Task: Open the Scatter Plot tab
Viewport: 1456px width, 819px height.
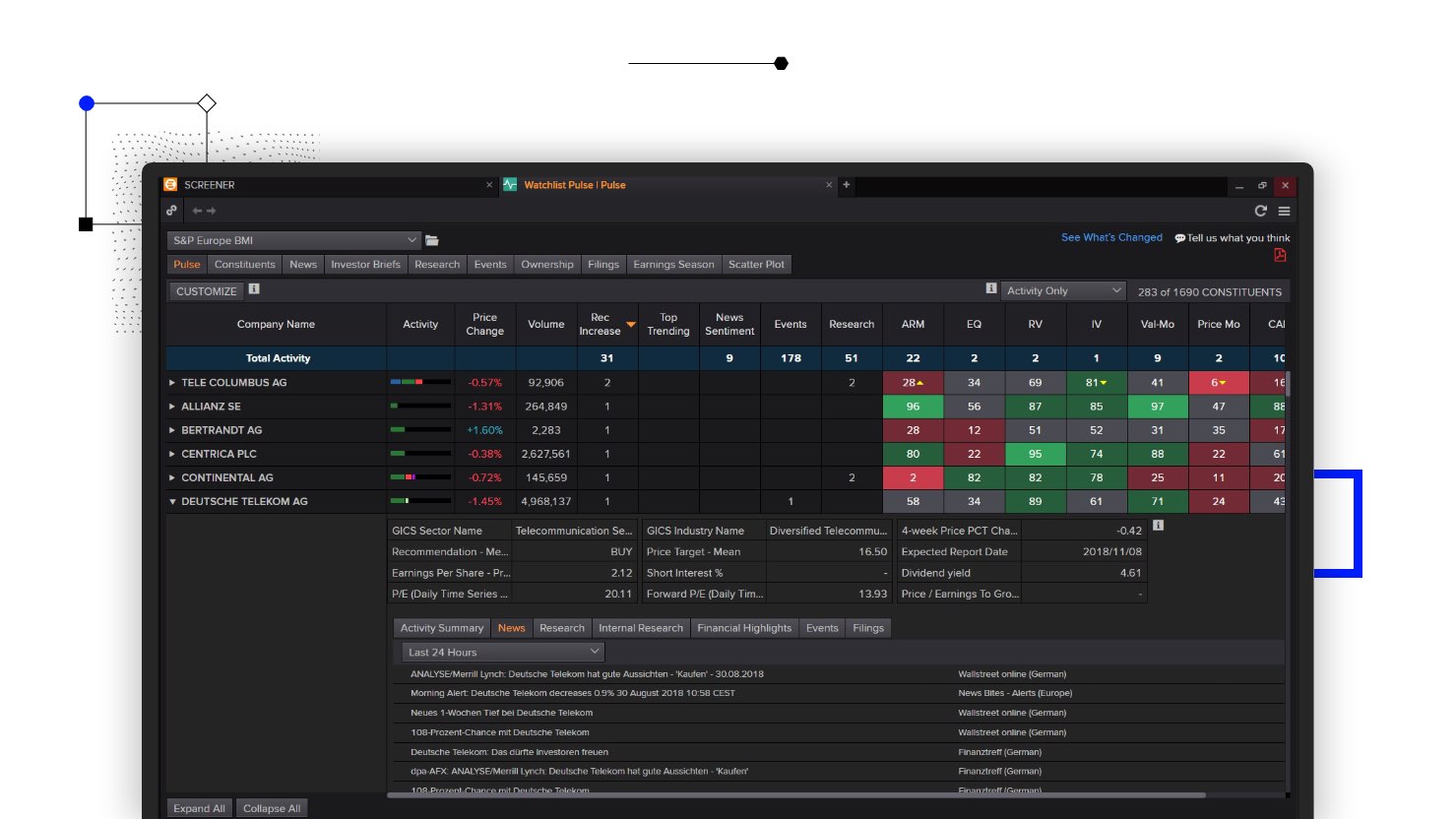Action: [x=756, y=264]
